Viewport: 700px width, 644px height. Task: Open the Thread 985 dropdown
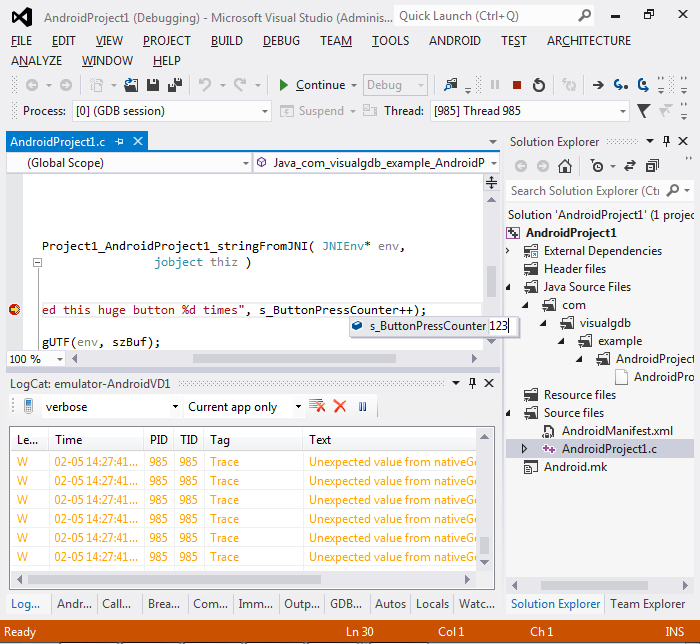click(622, 111)
